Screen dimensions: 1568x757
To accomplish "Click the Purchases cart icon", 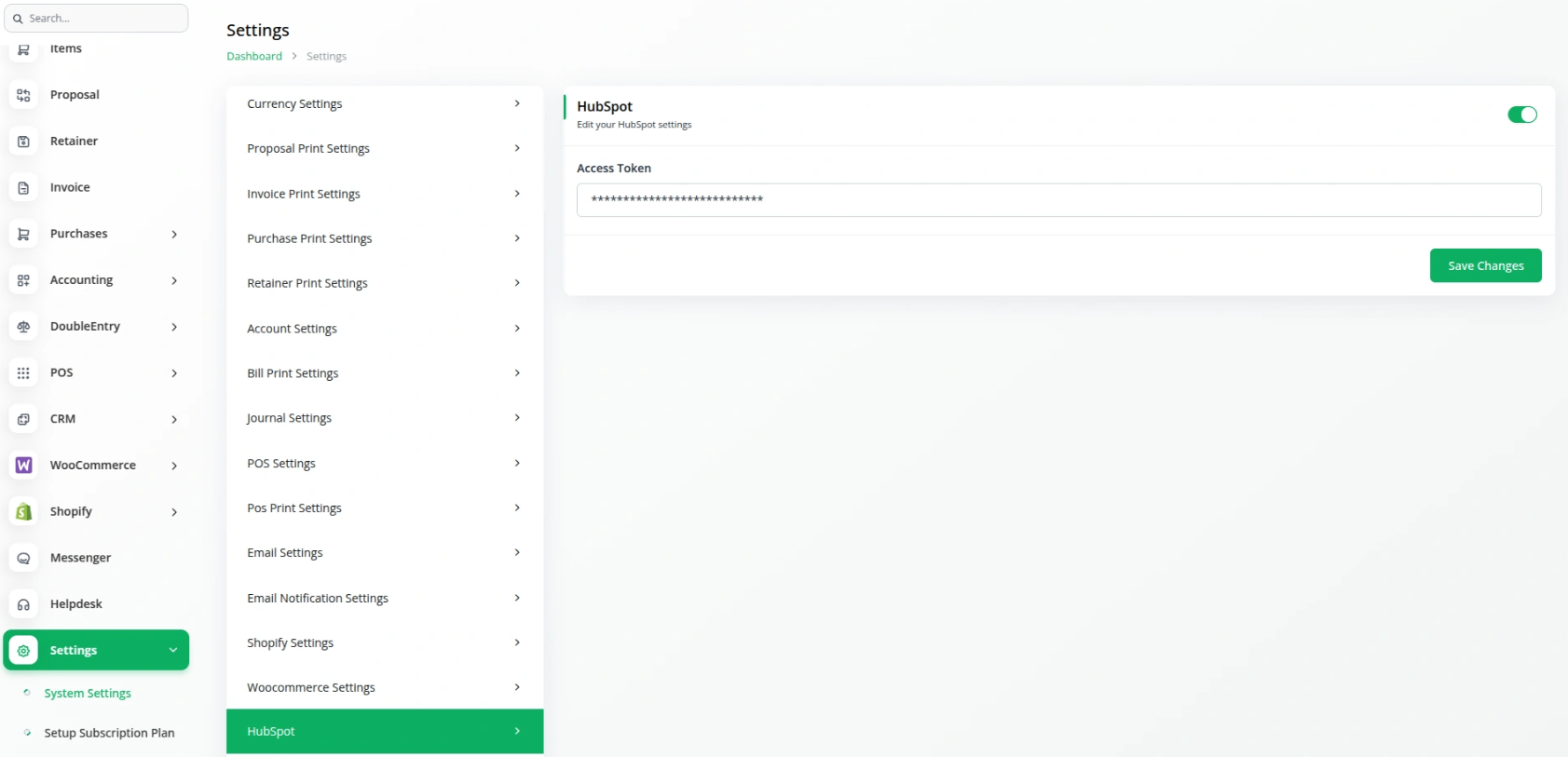I will (23, 234).
